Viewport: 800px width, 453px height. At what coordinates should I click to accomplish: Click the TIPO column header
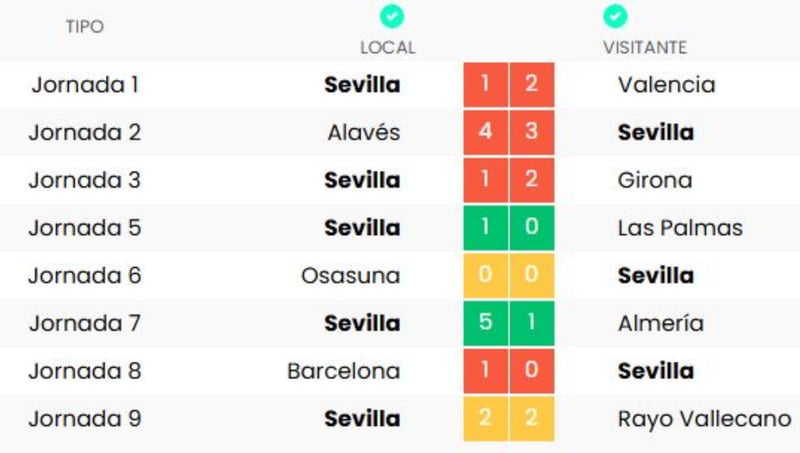[85, 27]
